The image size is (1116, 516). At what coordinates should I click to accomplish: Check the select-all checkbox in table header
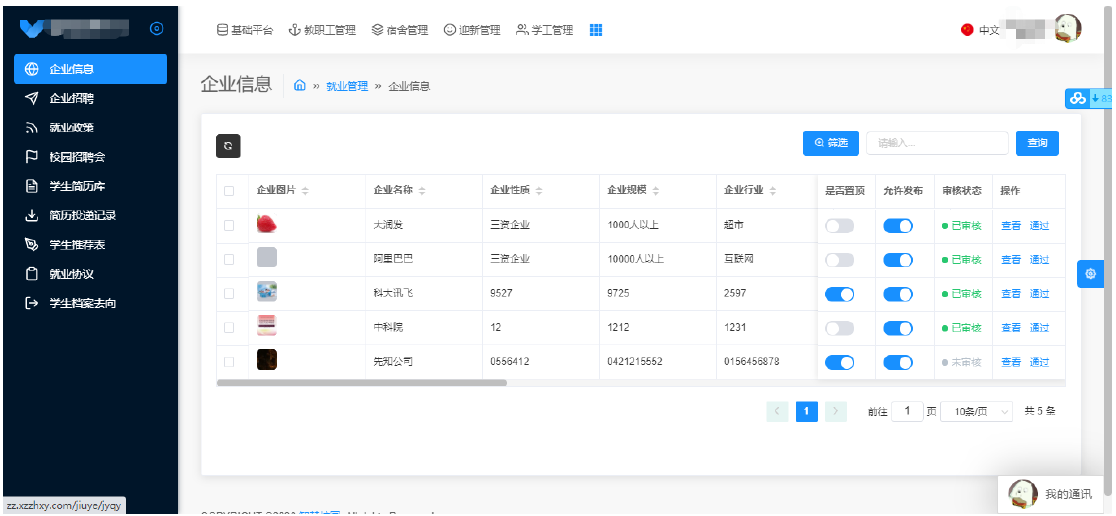pos(229,191)
